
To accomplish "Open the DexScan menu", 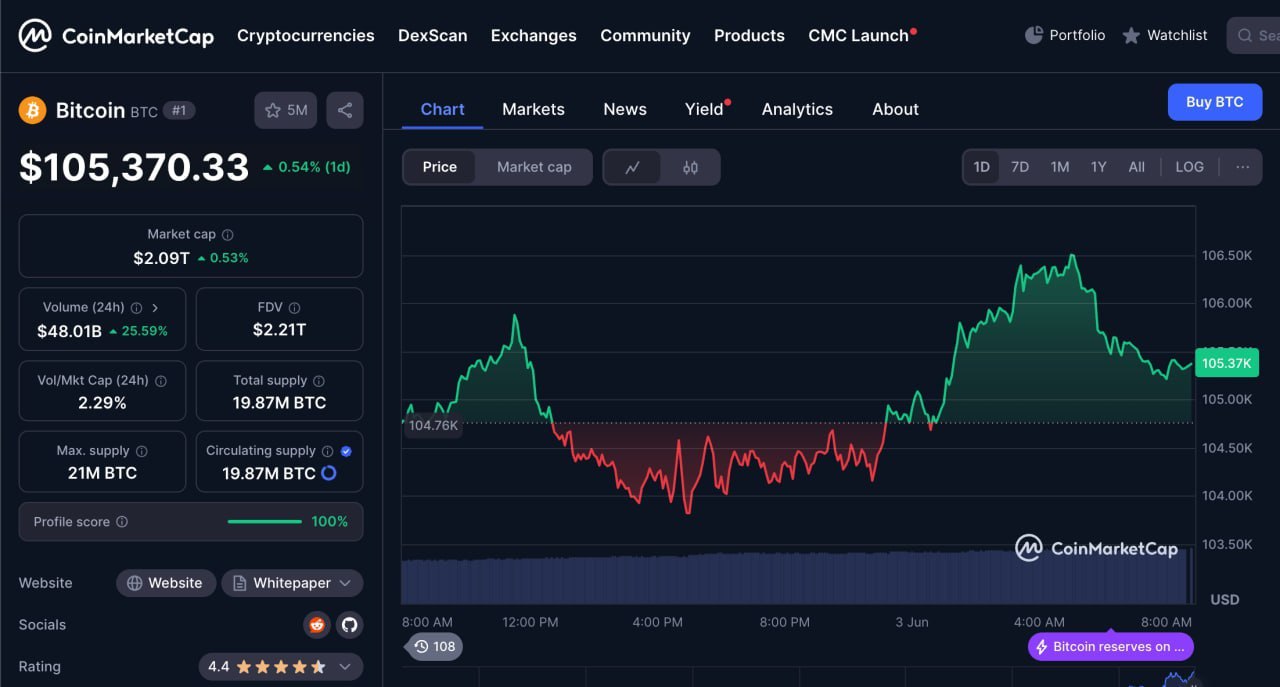I will click(433, 36).
